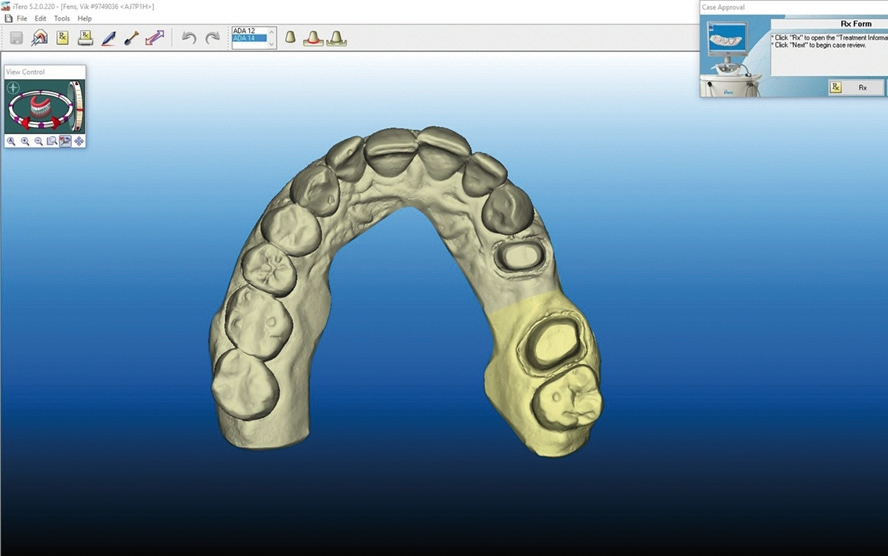Toggle the highlighted rotate mode button in View Control
888x556 pixels.
tap(65, 142)
